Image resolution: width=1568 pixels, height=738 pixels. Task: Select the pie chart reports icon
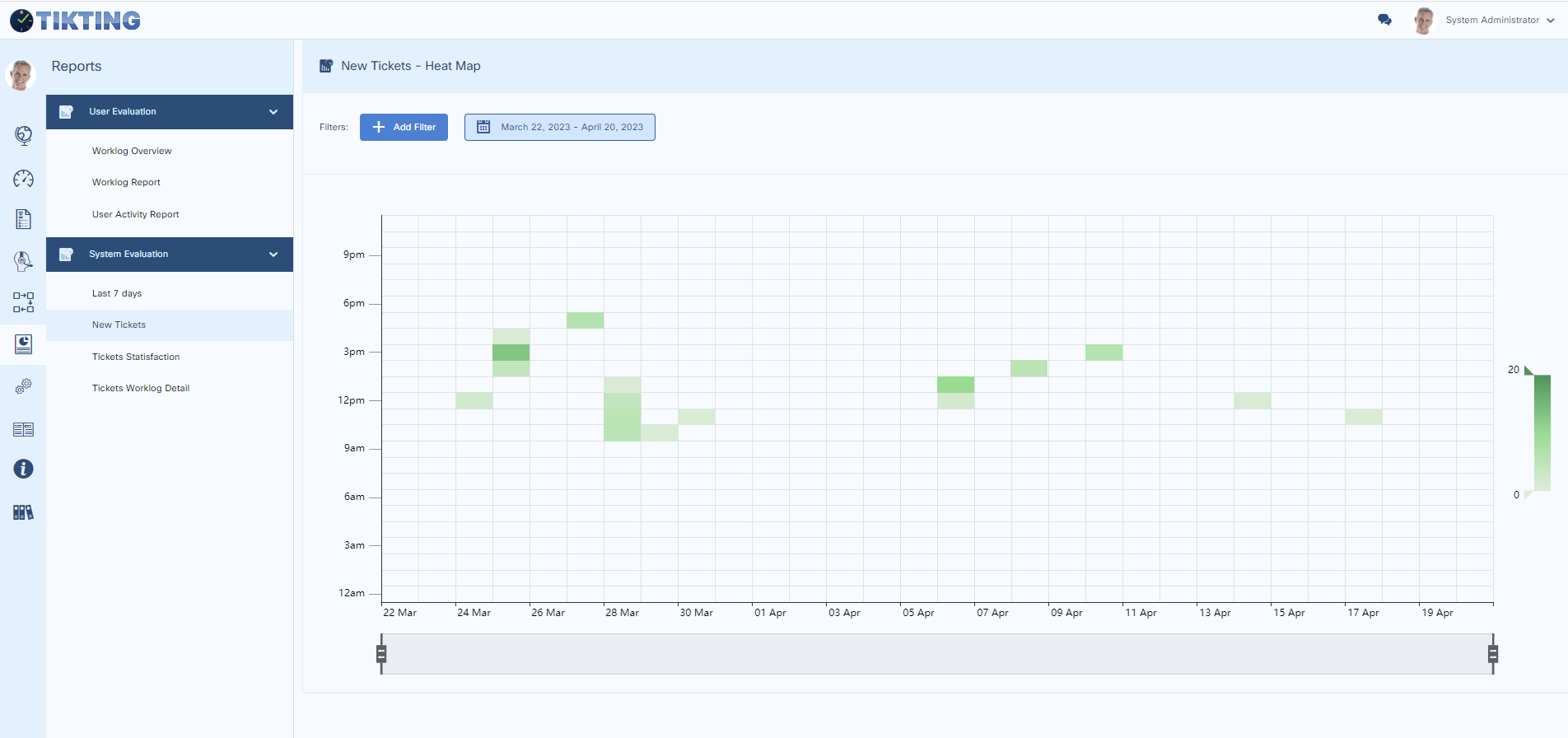coord(23,344)
